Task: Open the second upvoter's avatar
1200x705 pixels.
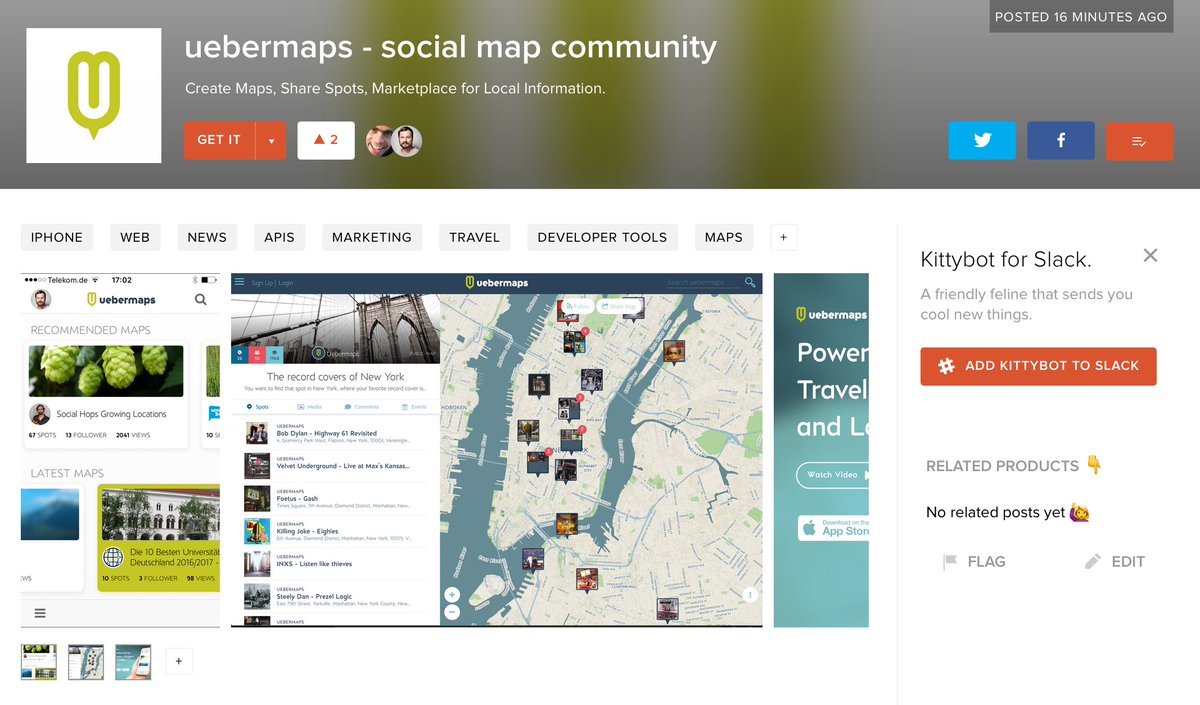Action: point(406,141)
